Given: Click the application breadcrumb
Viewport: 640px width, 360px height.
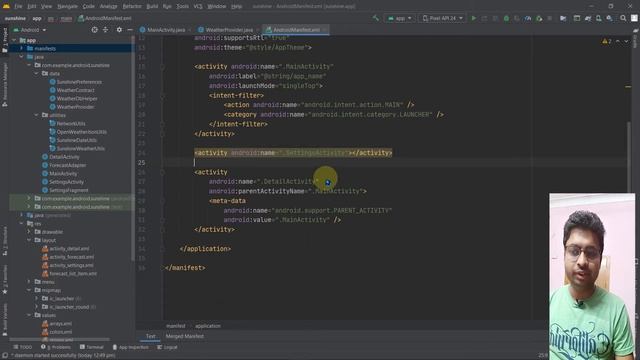Looking at the screenshot, I should [x=208, y=326].
